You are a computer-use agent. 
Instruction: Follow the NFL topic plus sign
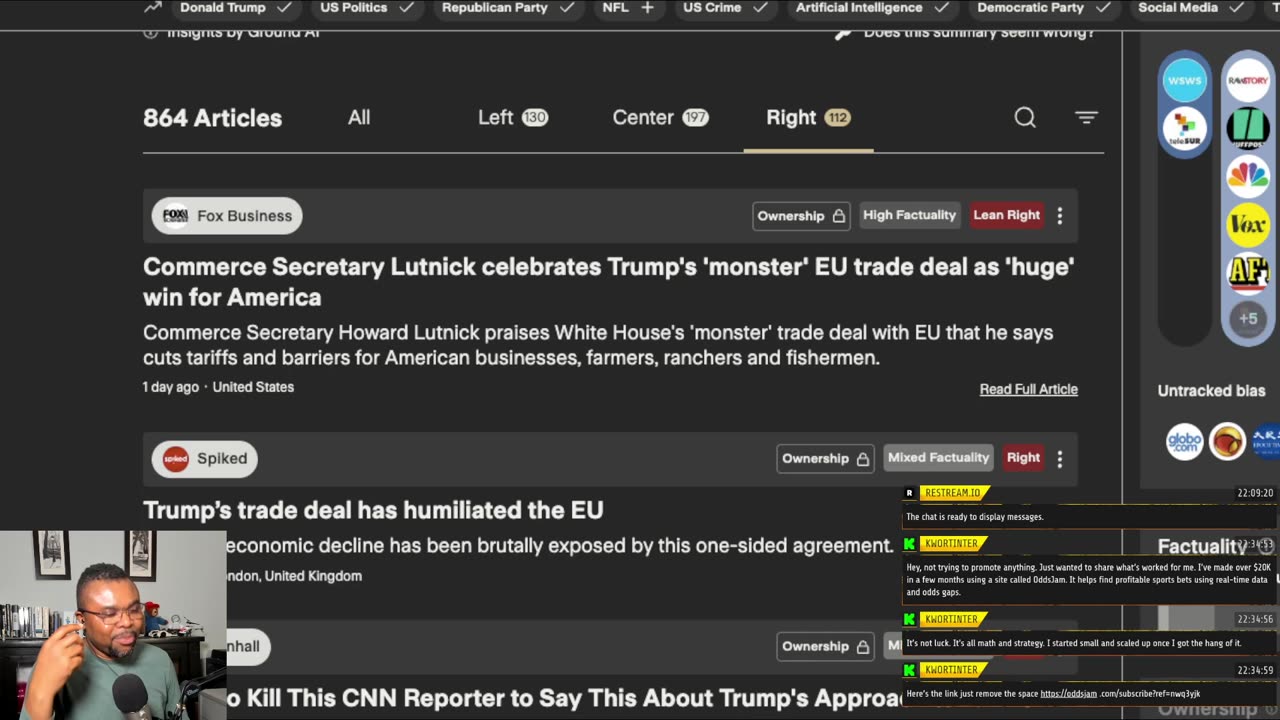click(647, 7)
